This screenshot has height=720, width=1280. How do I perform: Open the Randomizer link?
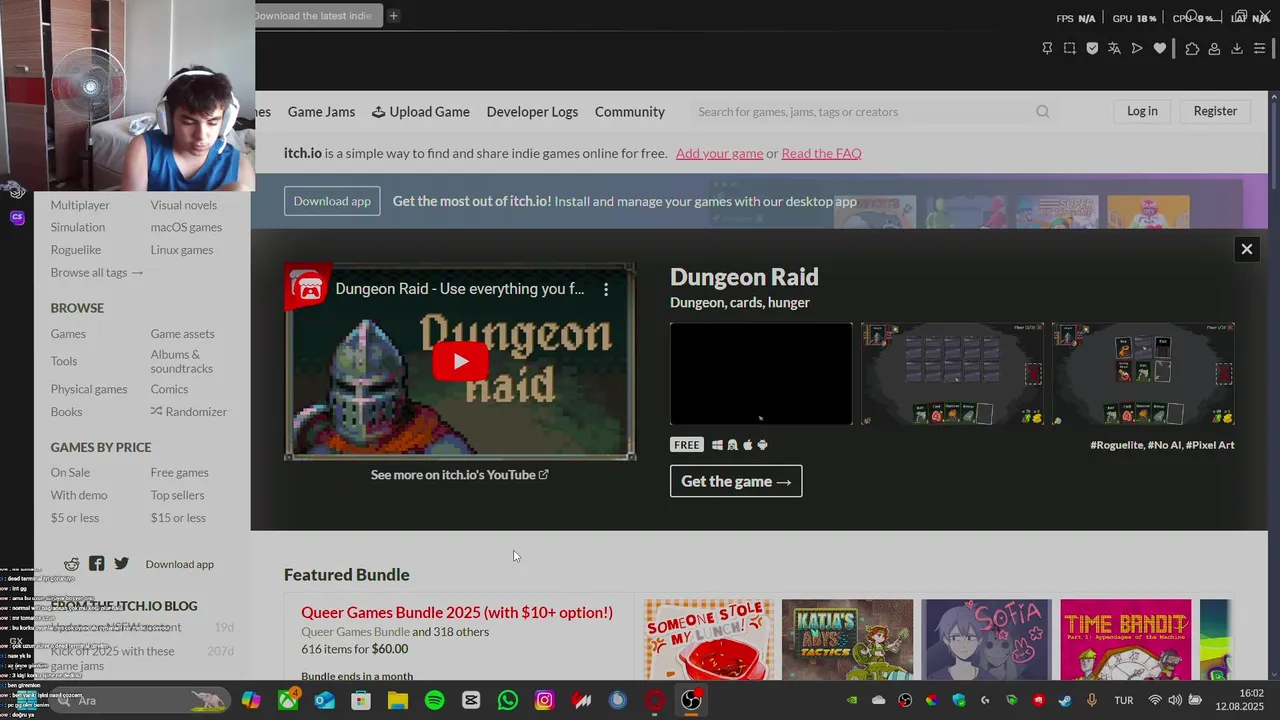click(189, 411)
